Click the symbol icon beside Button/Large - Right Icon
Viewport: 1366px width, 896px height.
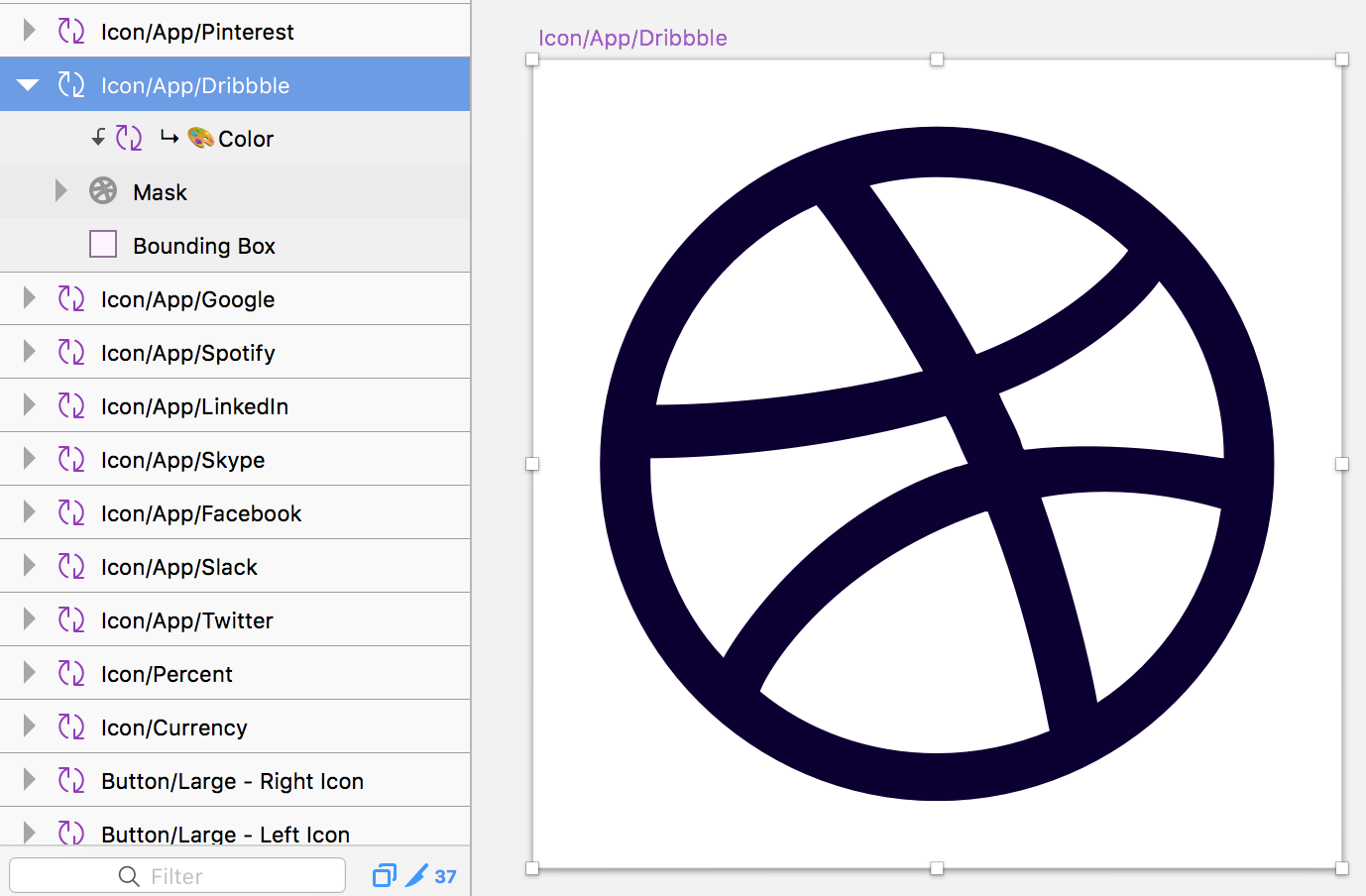click(x=71, y=780)
